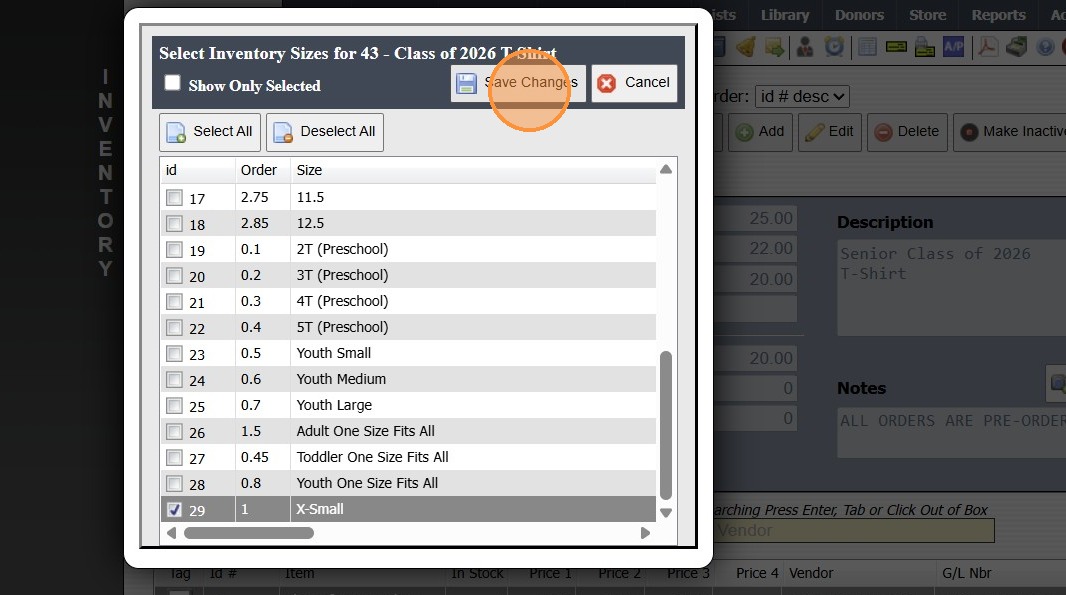Viewport: 1066px width, 595px height.
Task: Click the size list scroll-down arrow
Action: tap(666, 513)
